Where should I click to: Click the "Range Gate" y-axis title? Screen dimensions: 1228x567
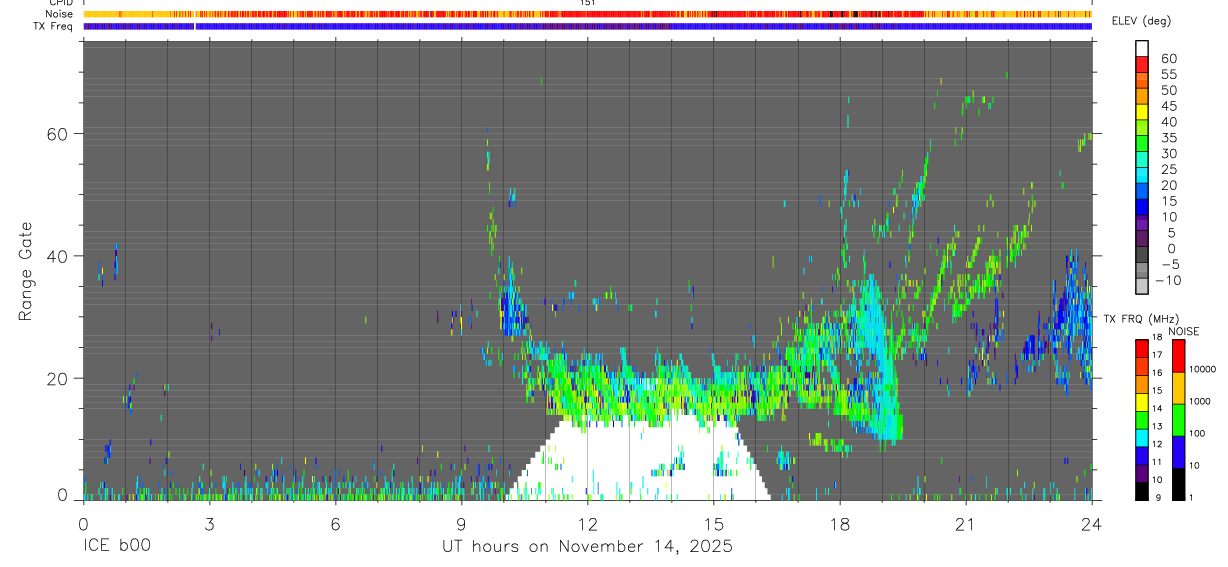click(26, 271)
